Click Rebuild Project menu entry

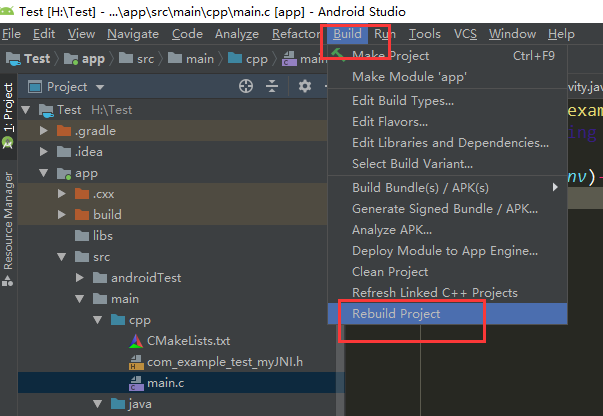[447, 314]
